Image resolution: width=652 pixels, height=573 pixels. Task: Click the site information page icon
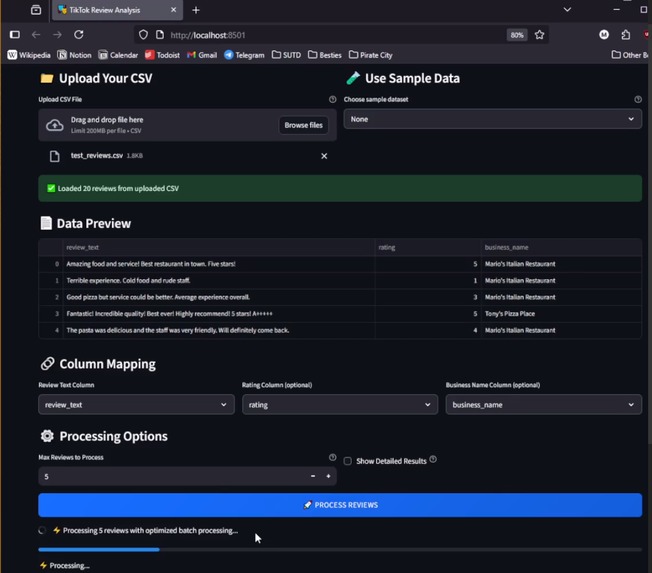tap(160, 35)
